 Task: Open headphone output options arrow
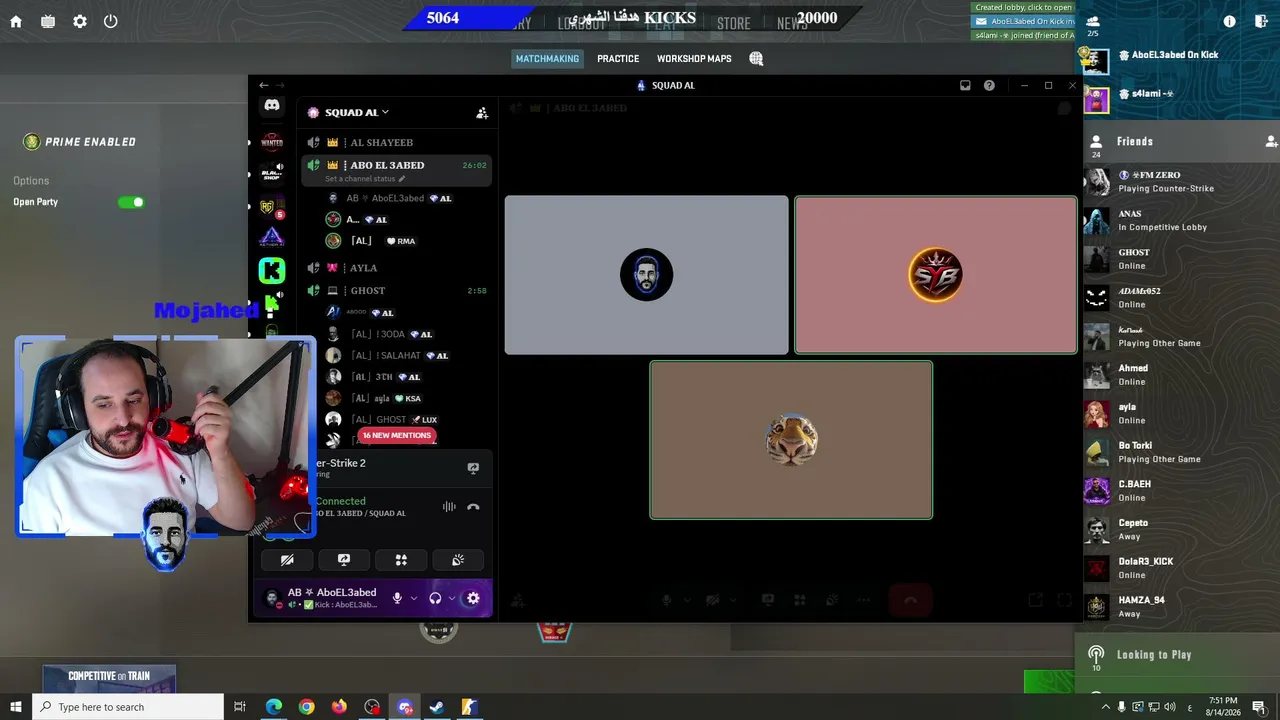[452, 598]
